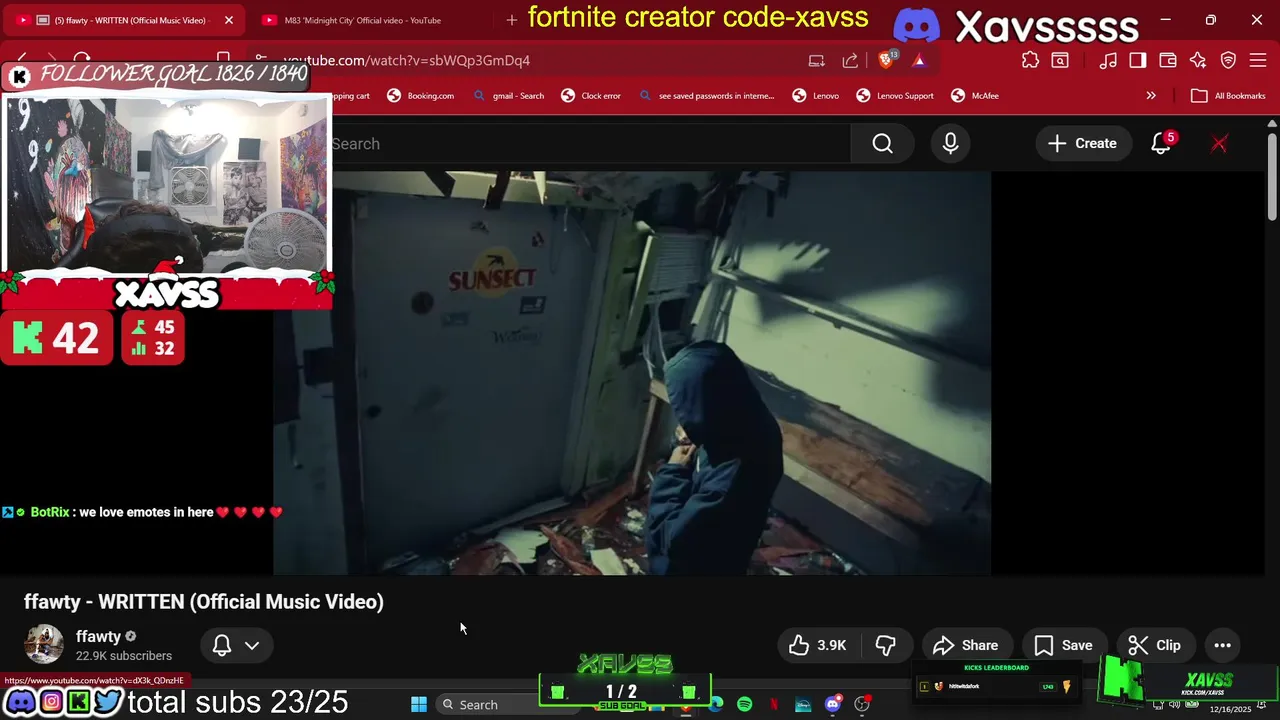Image resolution: width=1280 pixels, height=720 pixels.
Task: Open Microsoft Edge from the taskbar
Action: pos(716,704)
